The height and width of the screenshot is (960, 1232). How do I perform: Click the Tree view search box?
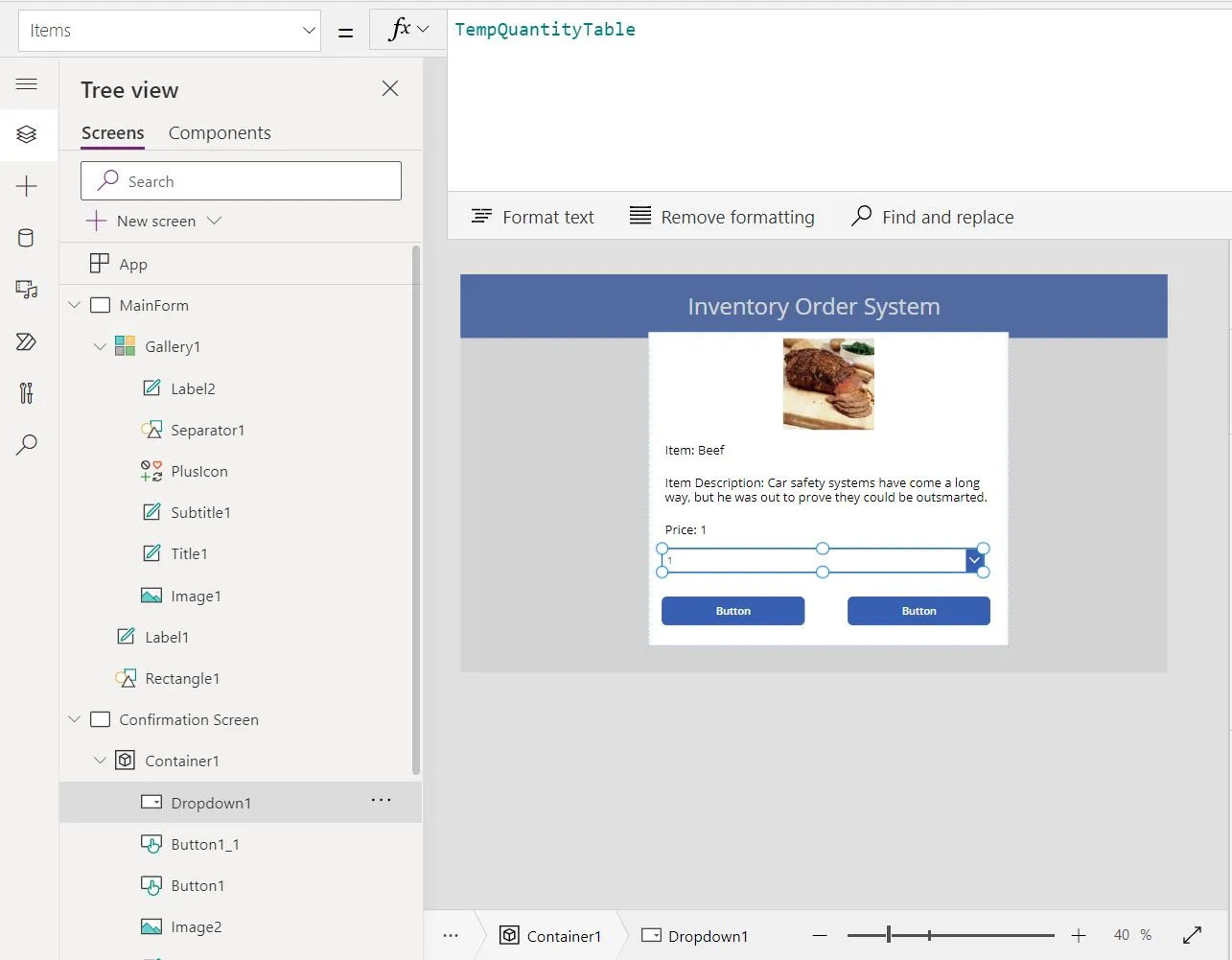240,180
